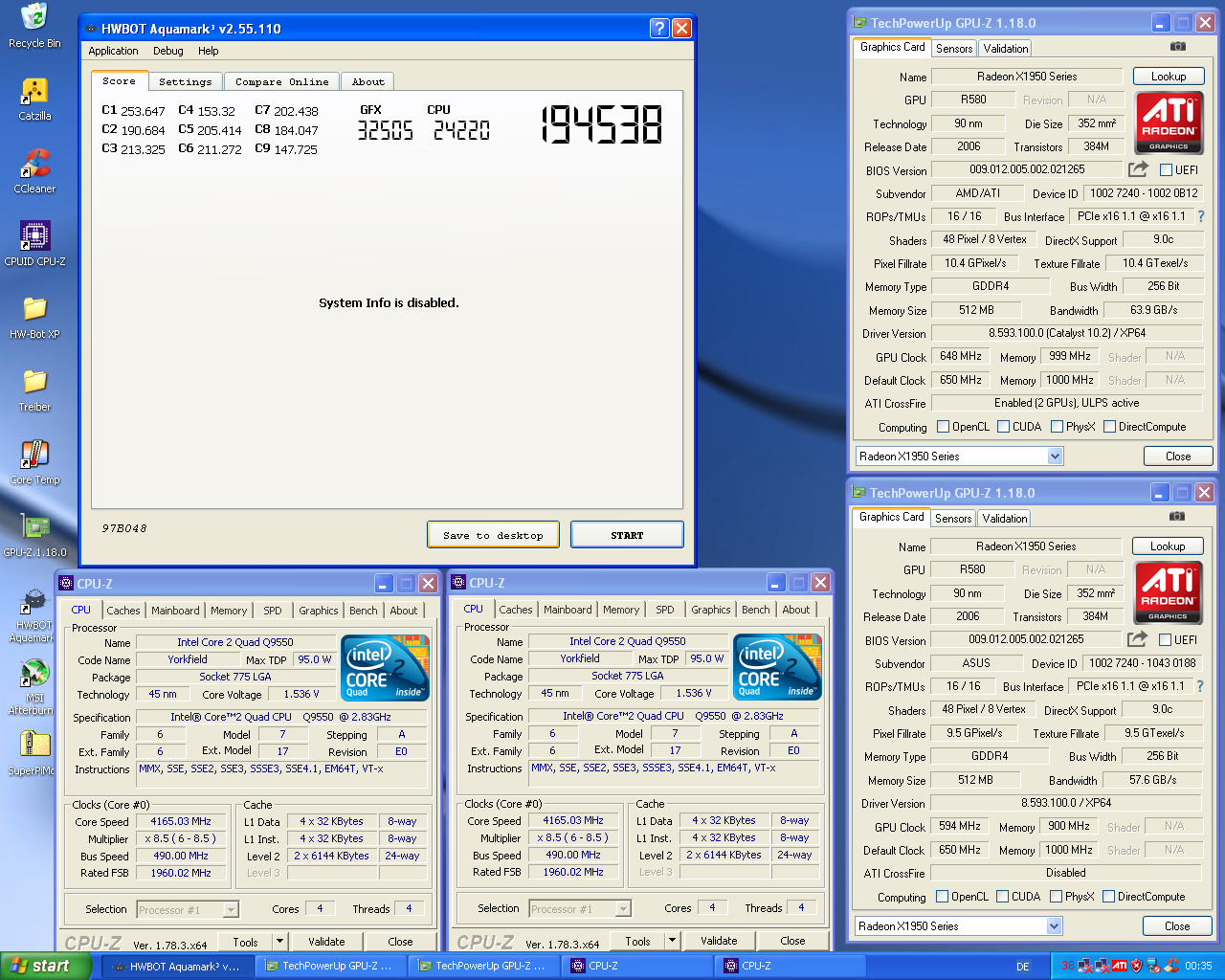Click the ATI Radeon logo in upper GPU-Z
Image resolution: width=1225 pixels, height=980 pixels.
[x=1169, y=122]
